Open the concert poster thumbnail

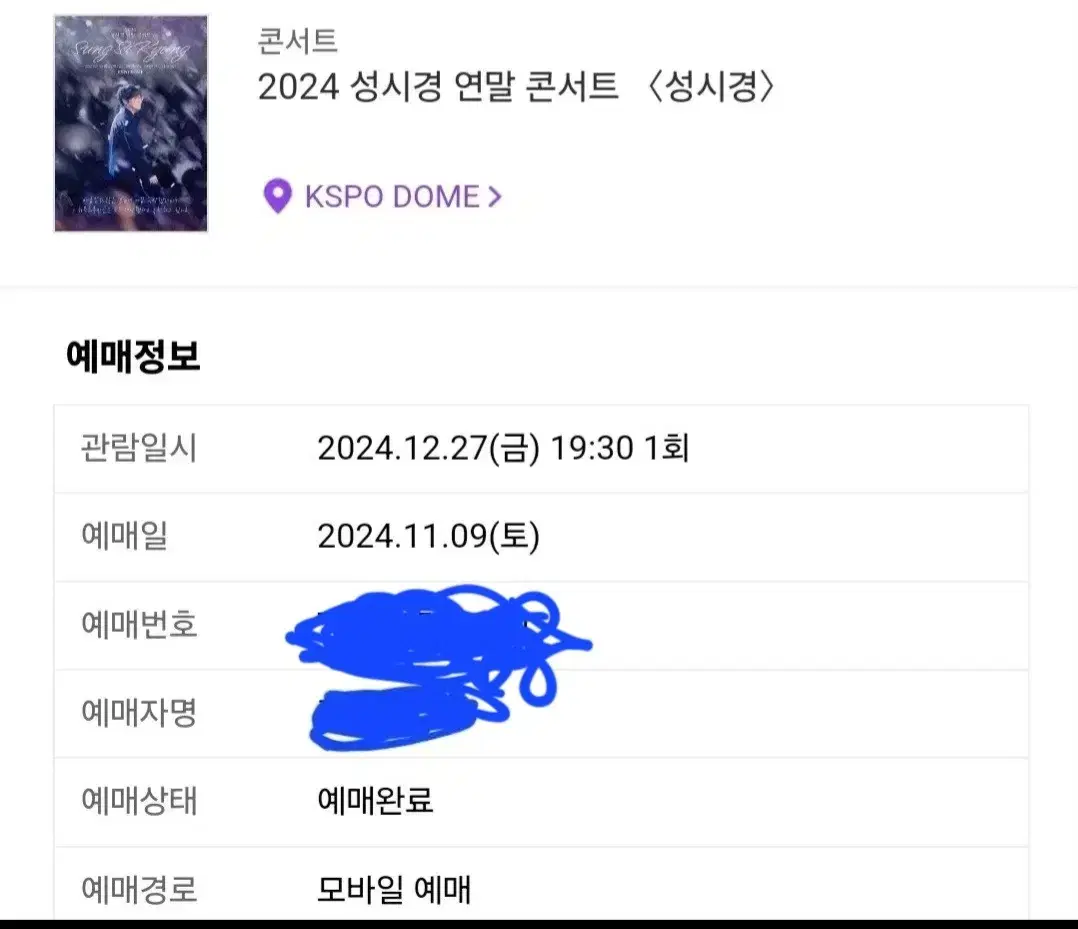point(131,123)
